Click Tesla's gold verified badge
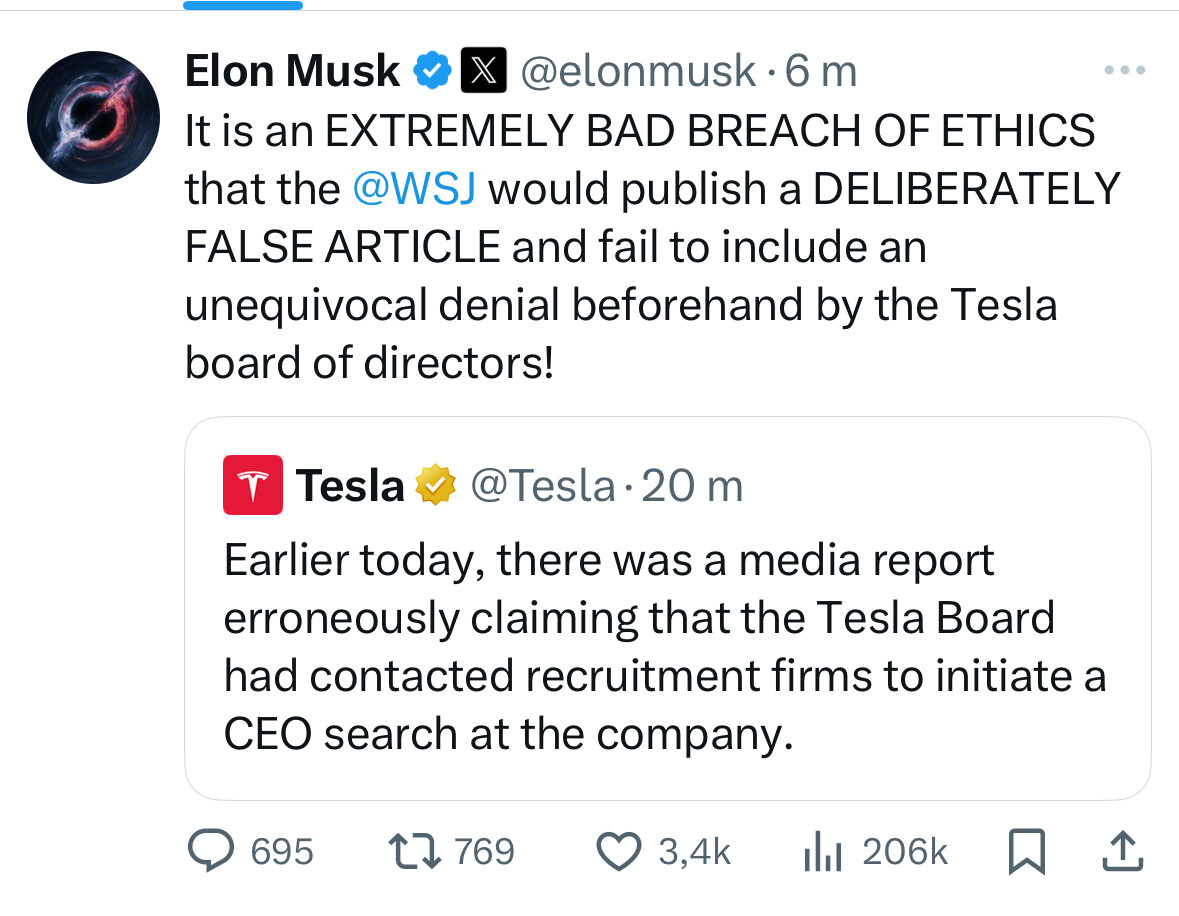Viewport: 1179px width, 916px height. coord(436,485)
